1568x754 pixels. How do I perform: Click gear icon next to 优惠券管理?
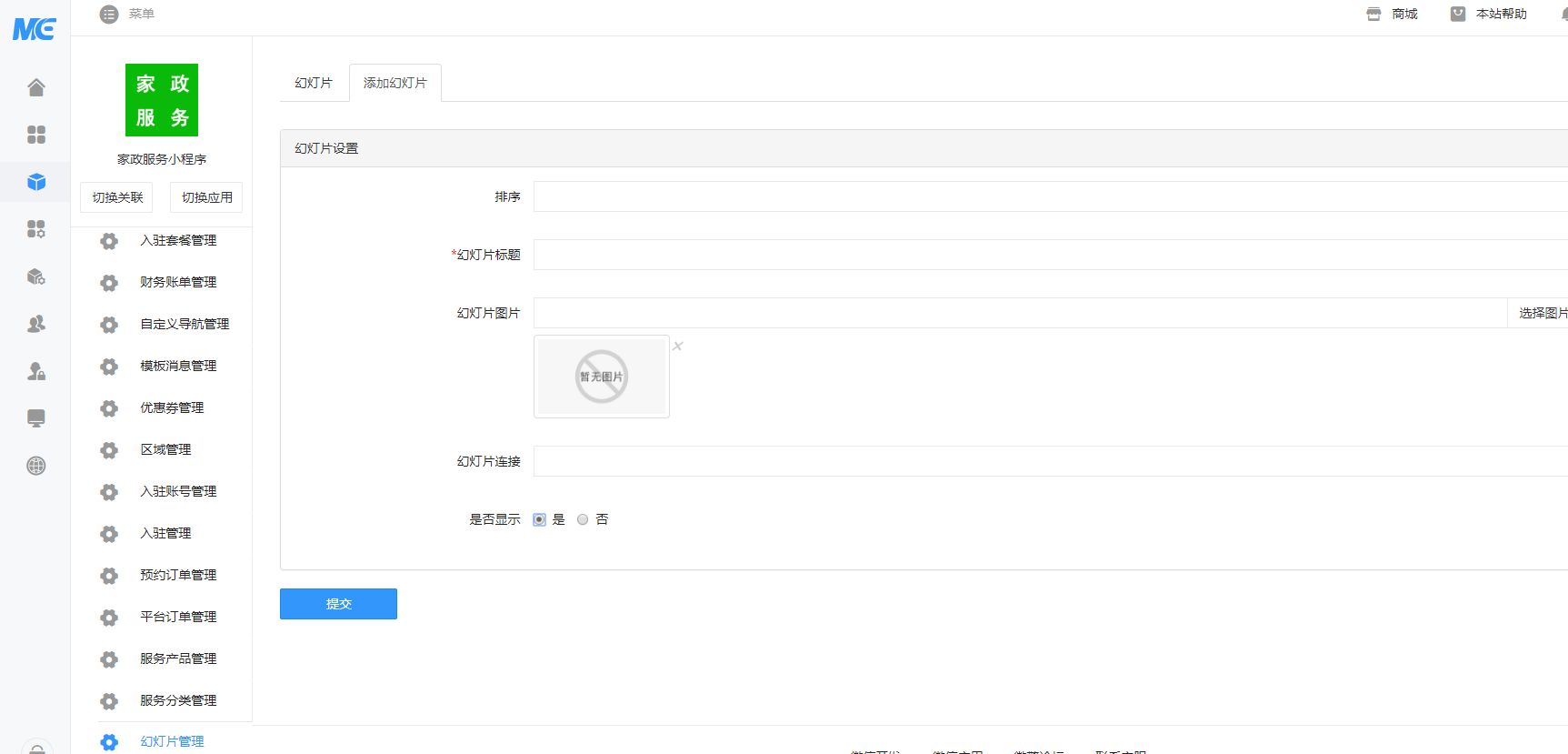tap(109, 408)
